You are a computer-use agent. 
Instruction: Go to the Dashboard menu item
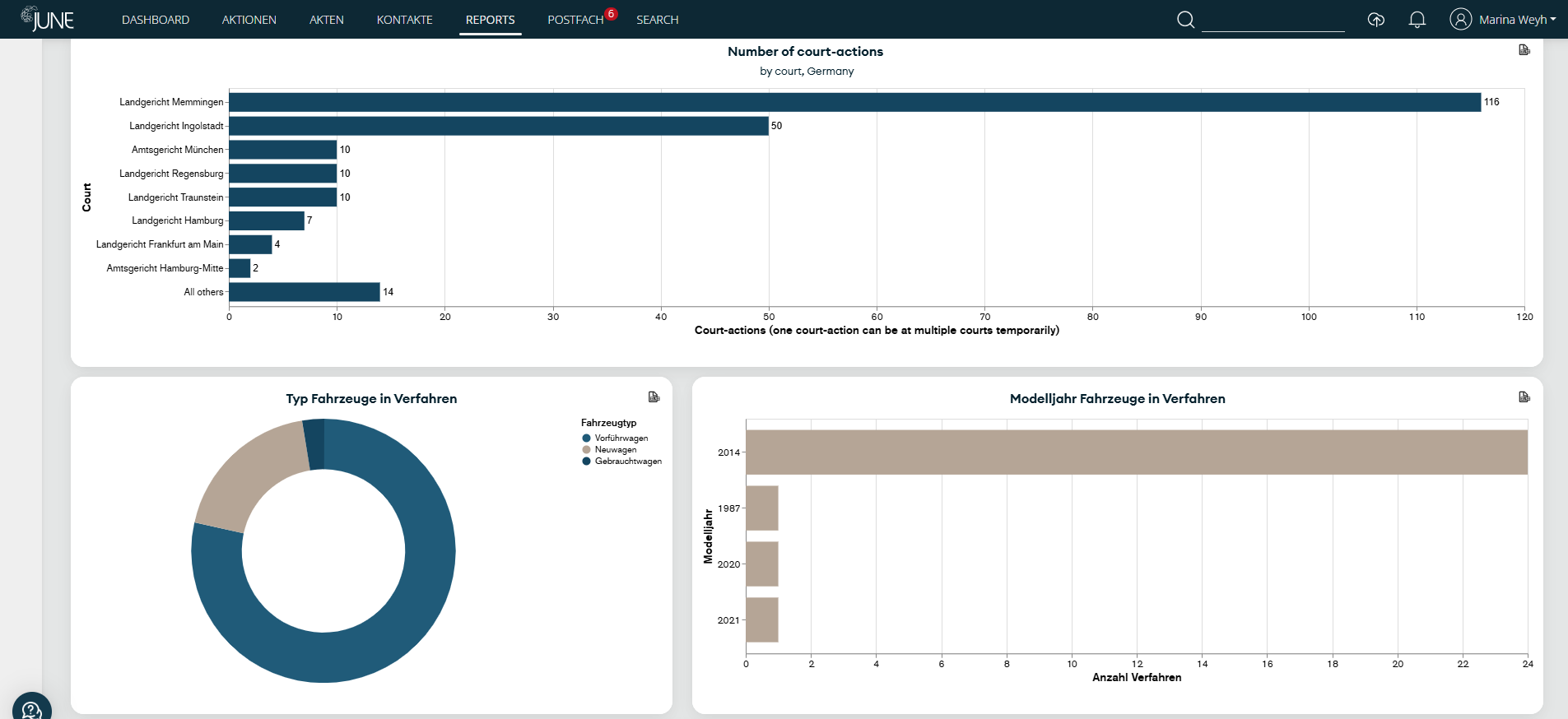tap(156, 20)
